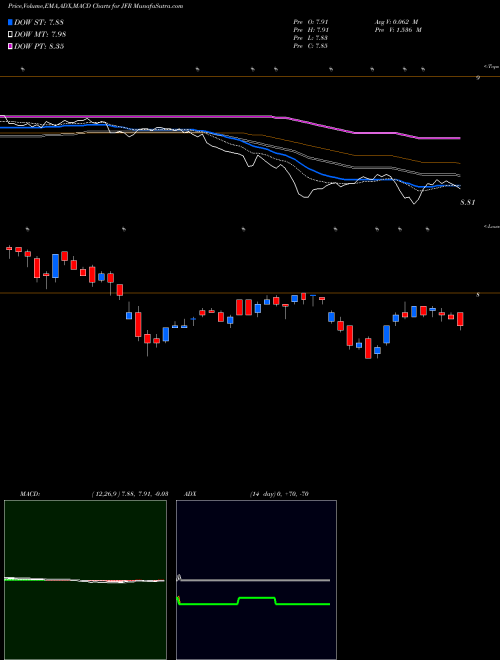Click the '<Tops' marker row label
The height and width of the screenshot is (660, 500).
click(491, 66)
